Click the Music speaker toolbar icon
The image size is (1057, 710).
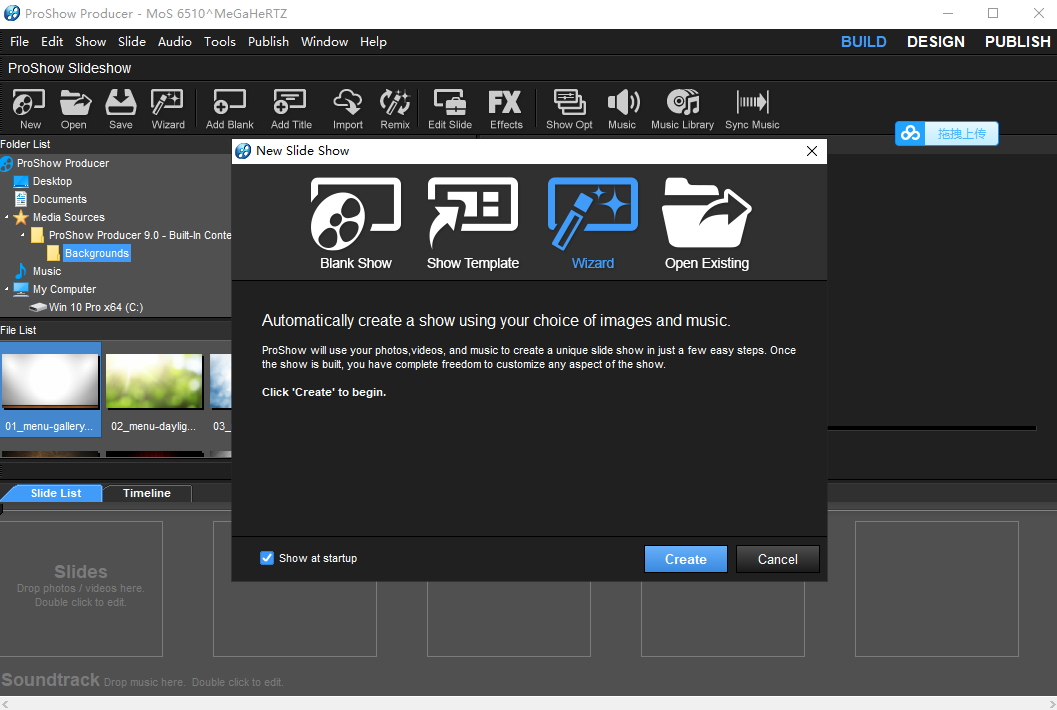pos(622,109)
